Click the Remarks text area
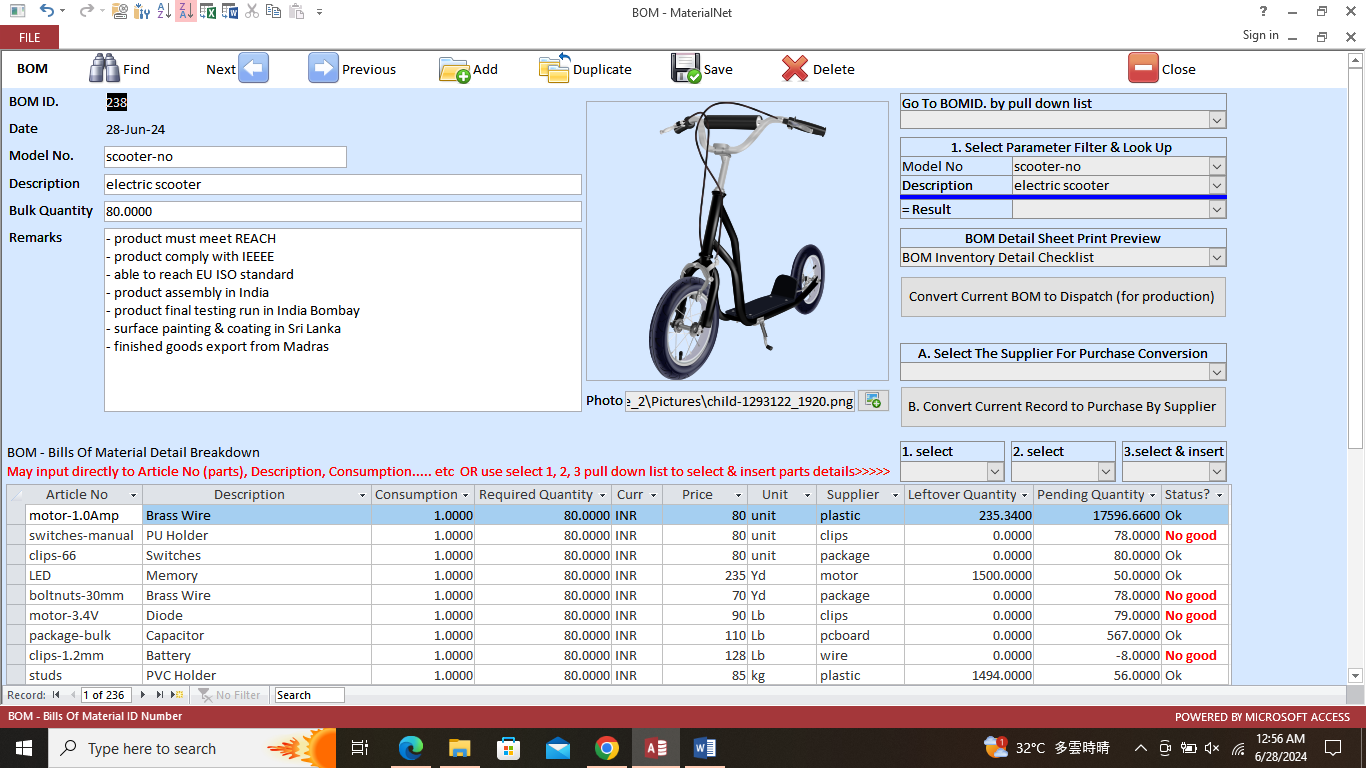Image resolution: width=1366 pixels, height=768 pixels. click(x=343, y=320)
